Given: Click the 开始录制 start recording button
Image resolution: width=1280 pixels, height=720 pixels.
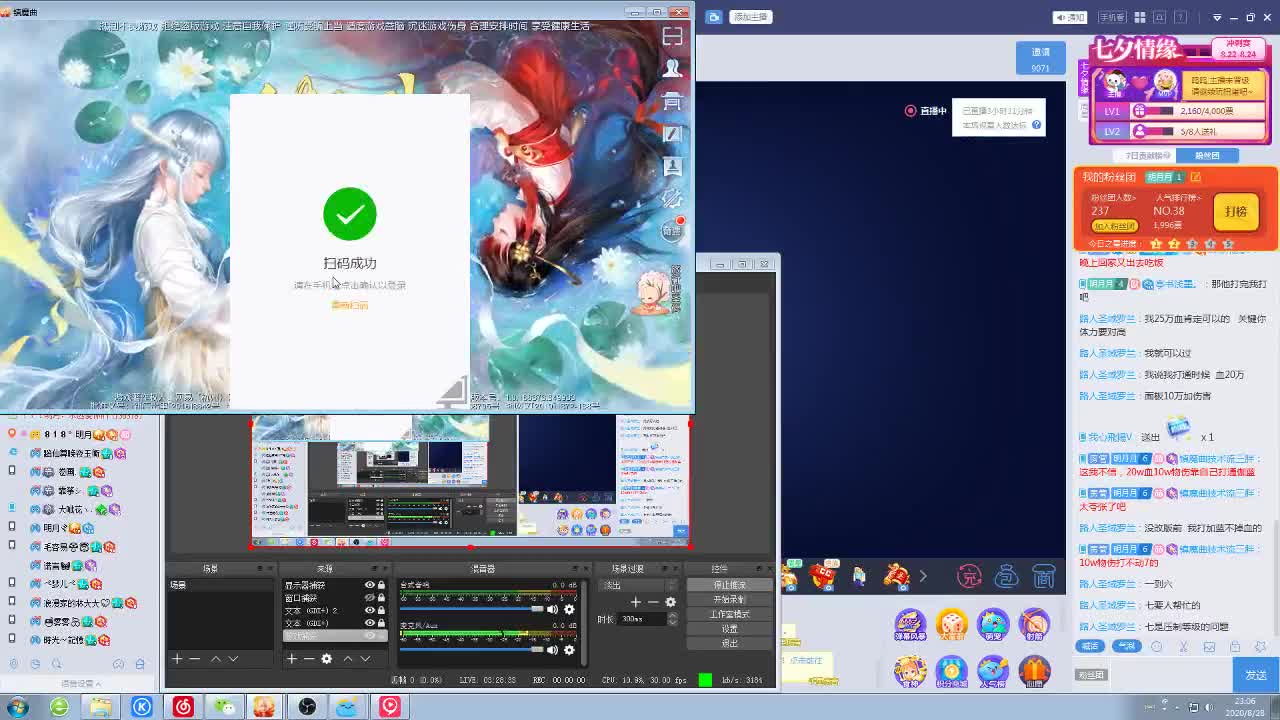Looking at the screenshot, I should (x=729, y=599).
